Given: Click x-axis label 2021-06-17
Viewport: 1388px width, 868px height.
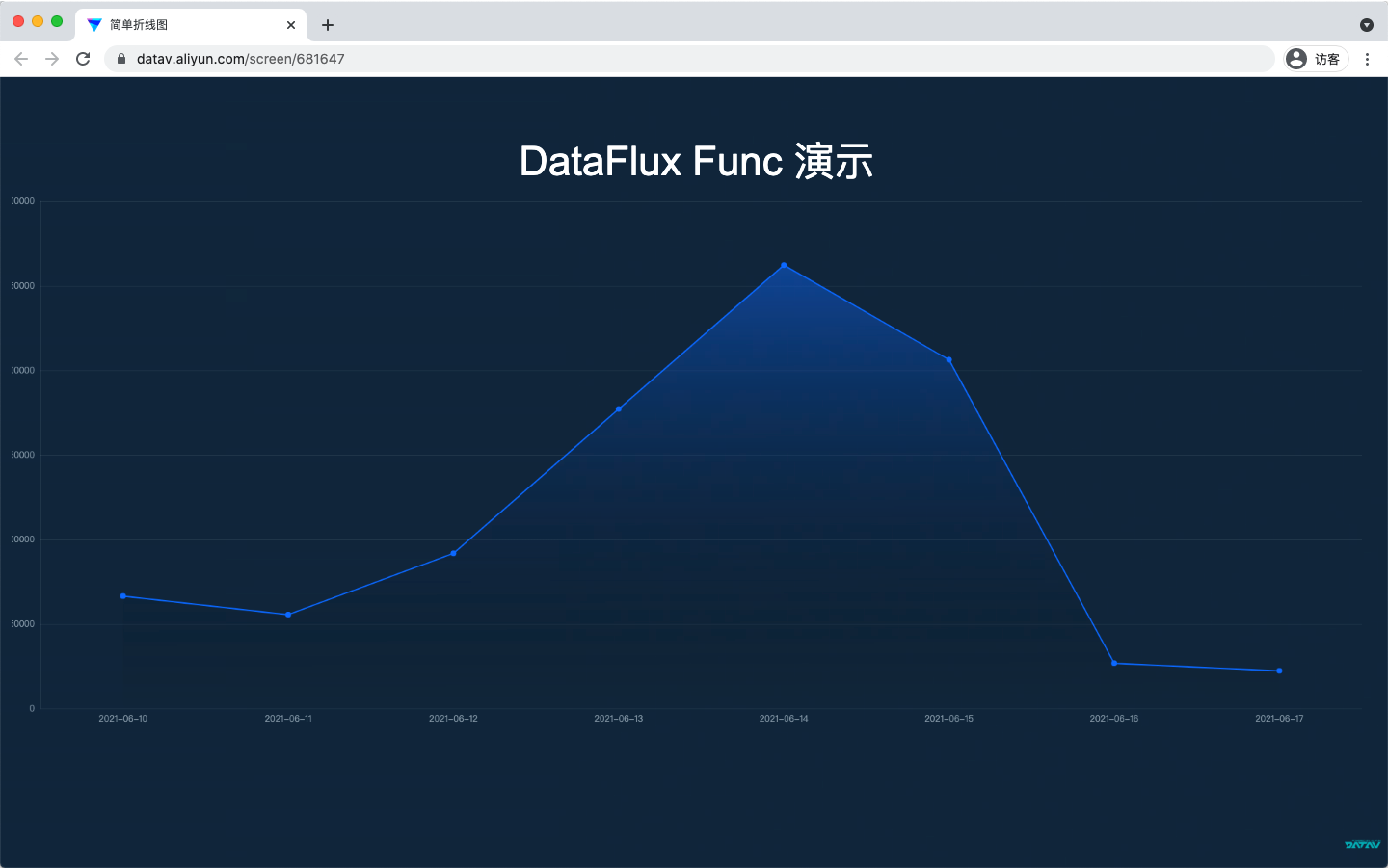Looking at the screenshot, I should pyautogui.click(x=1279, y=719).
